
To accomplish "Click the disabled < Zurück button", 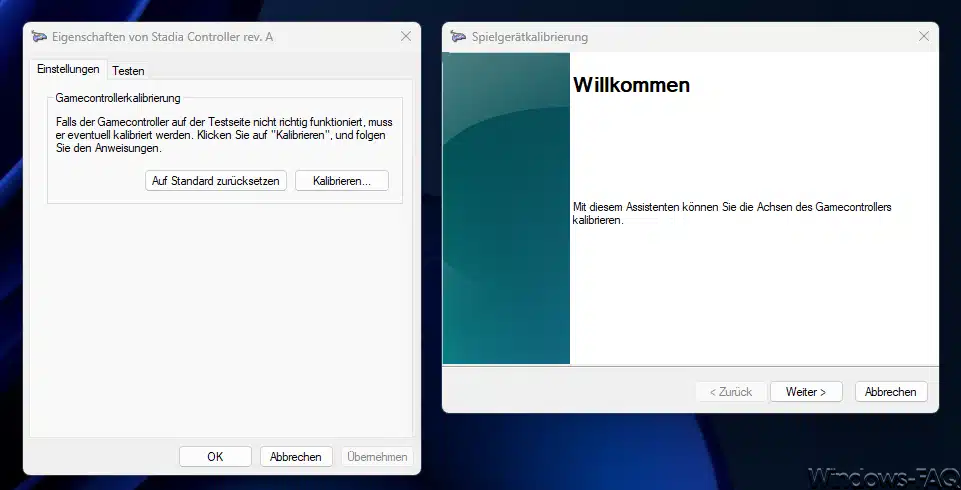I will [x=731, y=391].
